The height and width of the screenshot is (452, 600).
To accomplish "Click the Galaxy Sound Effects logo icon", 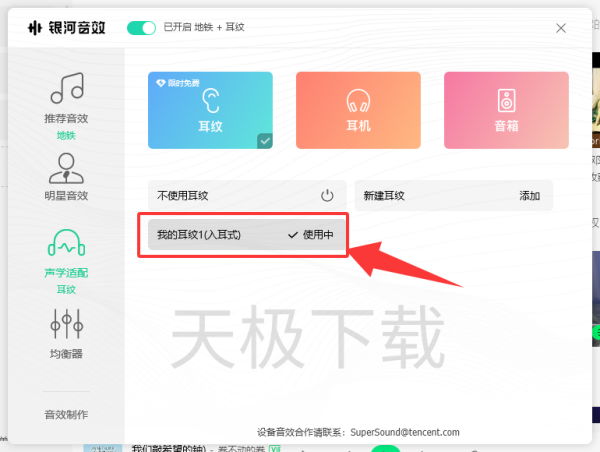I will (34, 28).
